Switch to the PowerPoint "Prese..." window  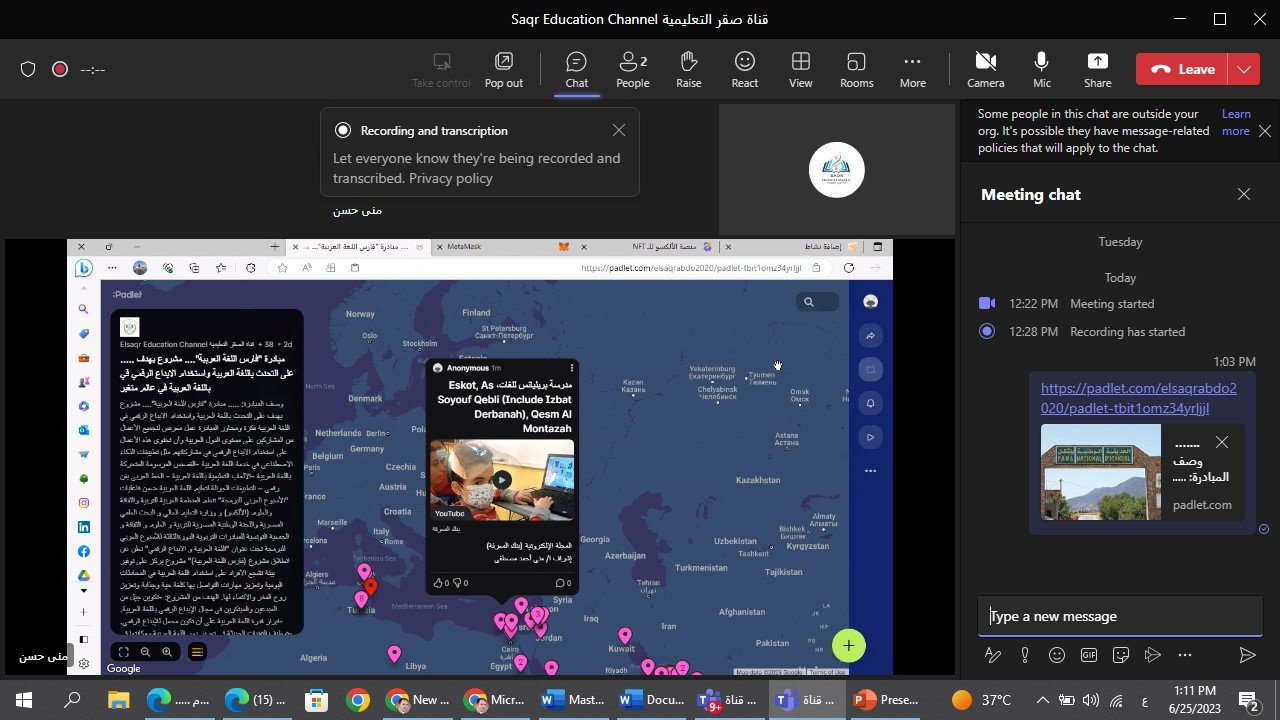pos(884,700)
